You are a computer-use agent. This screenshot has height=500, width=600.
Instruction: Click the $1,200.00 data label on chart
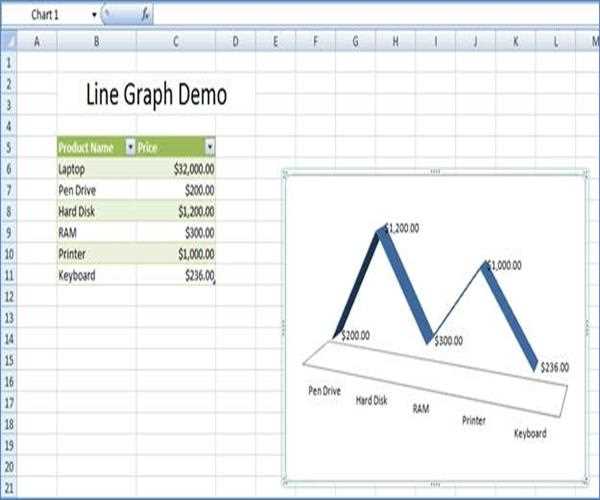pyautogui.click(x=402, y=228)
